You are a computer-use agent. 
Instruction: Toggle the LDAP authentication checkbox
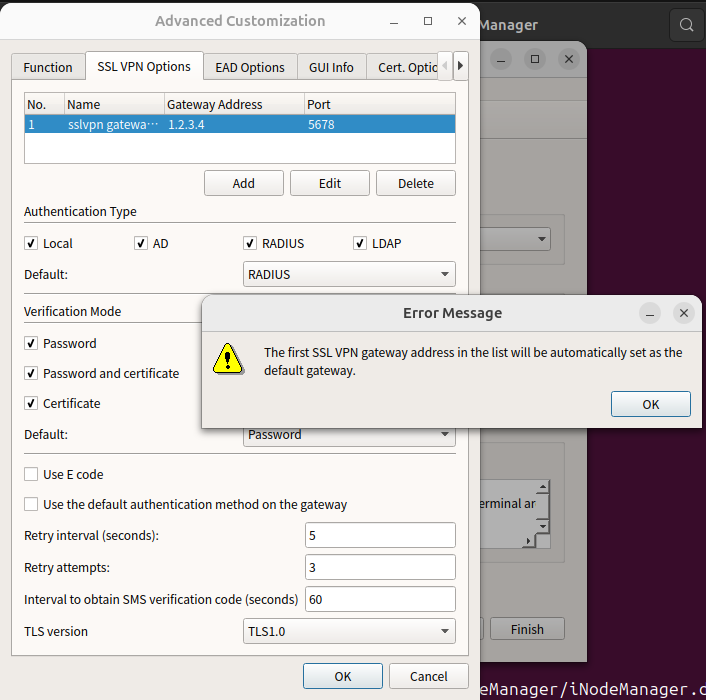point(361,243)
